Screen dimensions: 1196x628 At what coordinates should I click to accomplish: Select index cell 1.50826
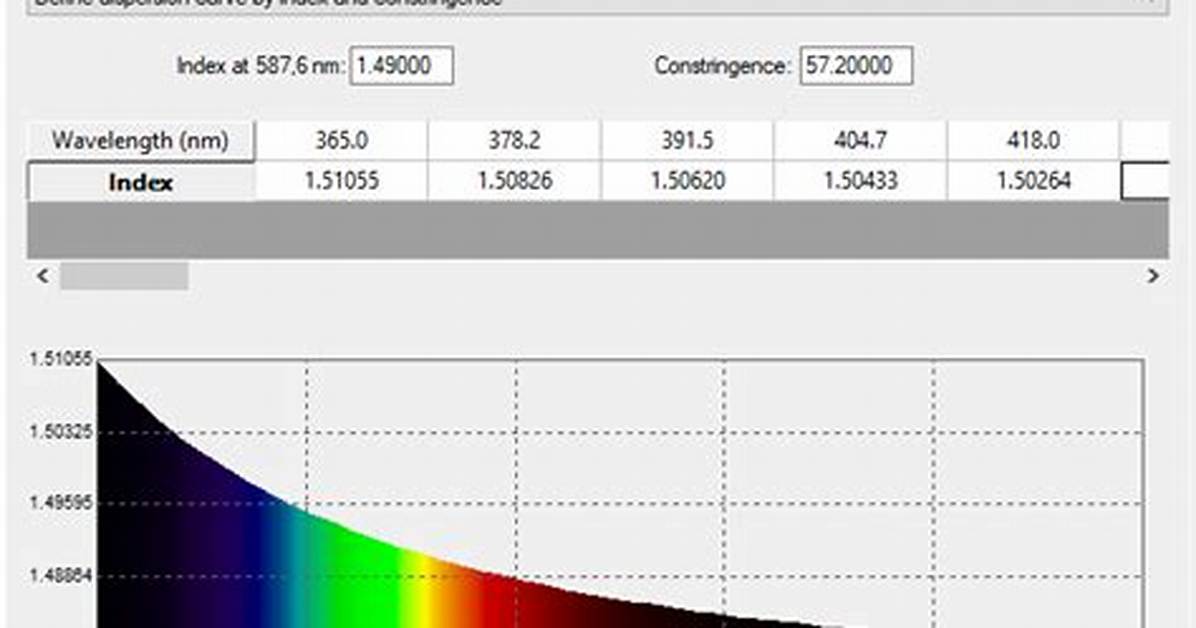tap(514, 181)
